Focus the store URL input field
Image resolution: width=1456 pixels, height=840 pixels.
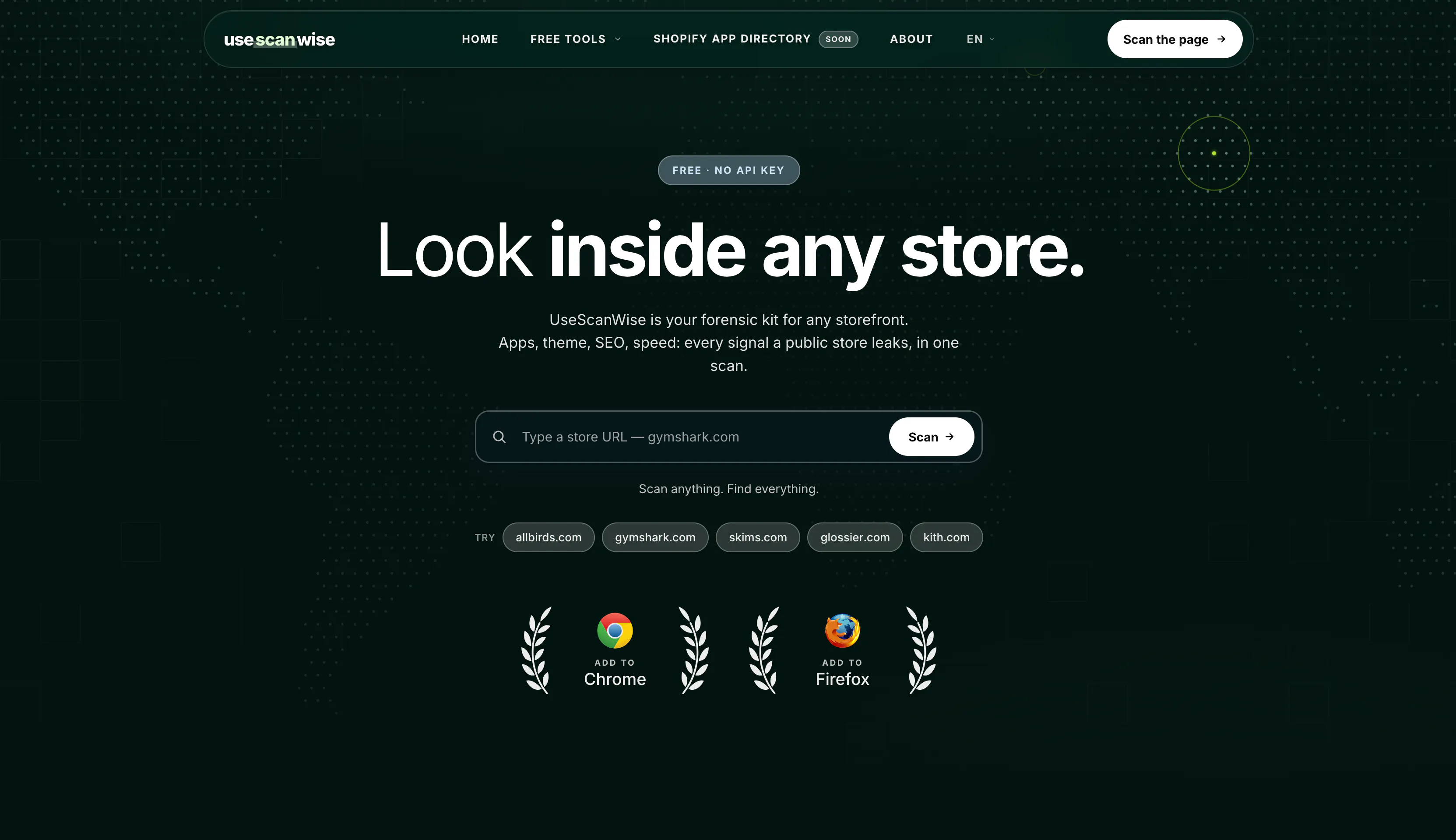[700, 437]
